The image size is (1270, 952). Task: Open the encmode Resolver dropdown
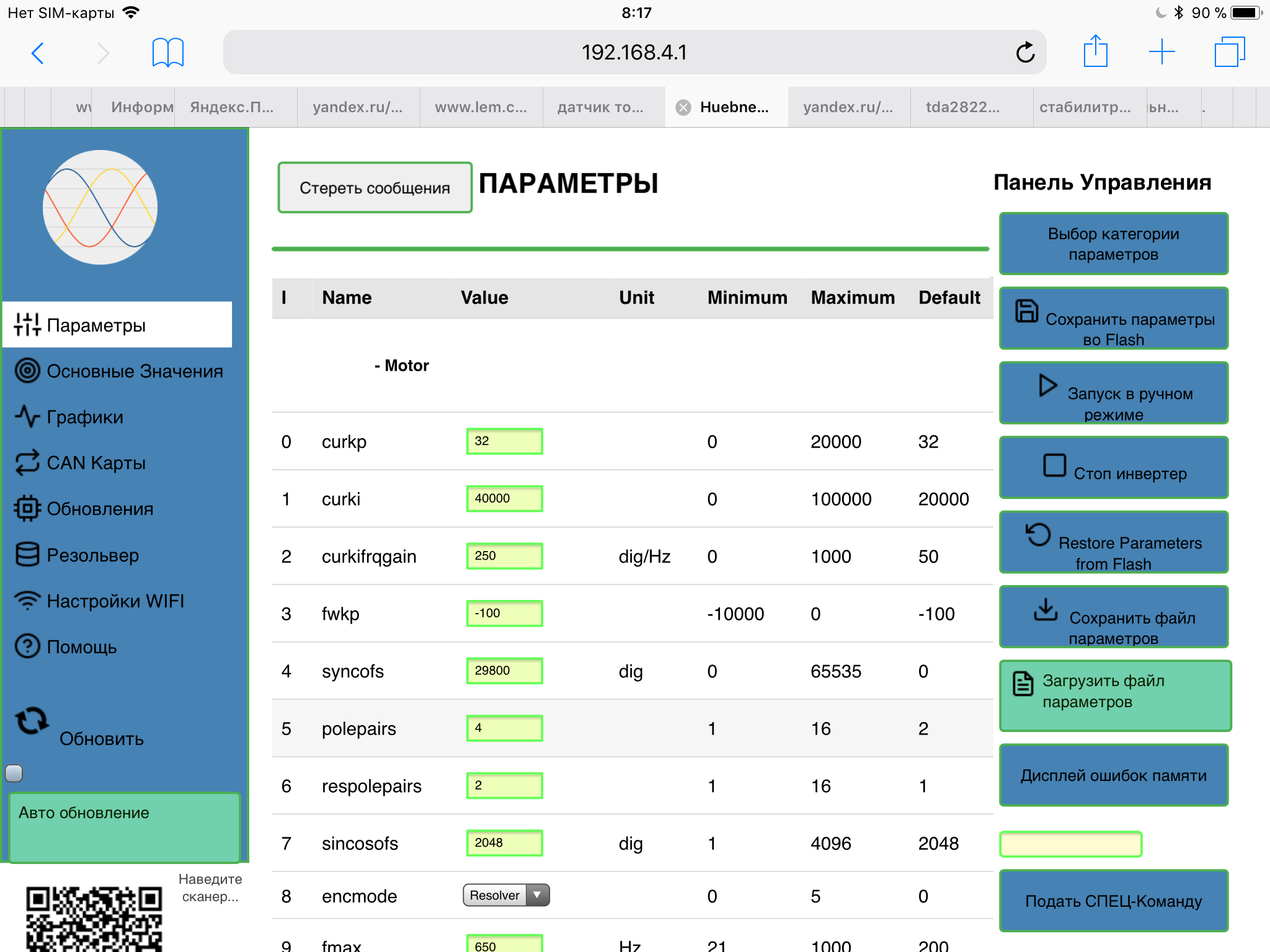click(x=505, y=895)
